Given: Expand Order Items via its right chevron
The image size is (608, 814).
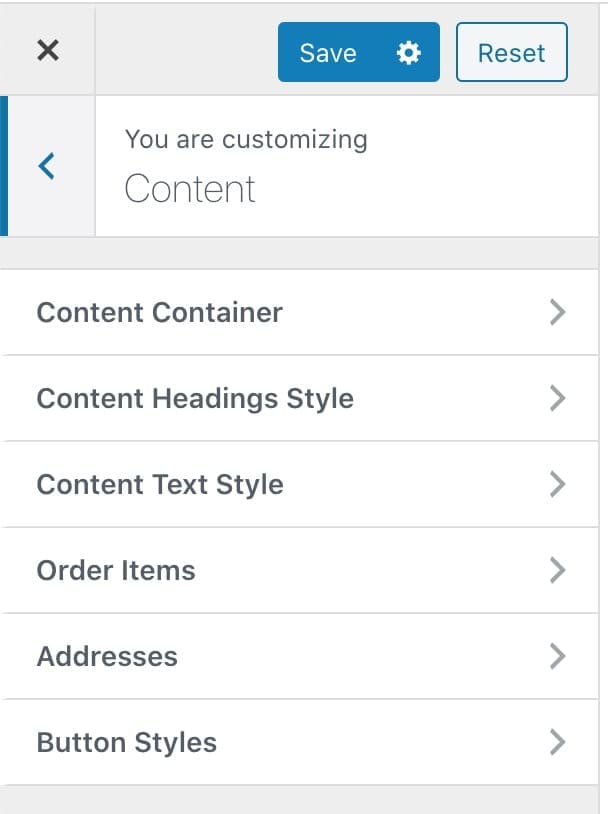Looking at the screenshot, I should [558, 571].
